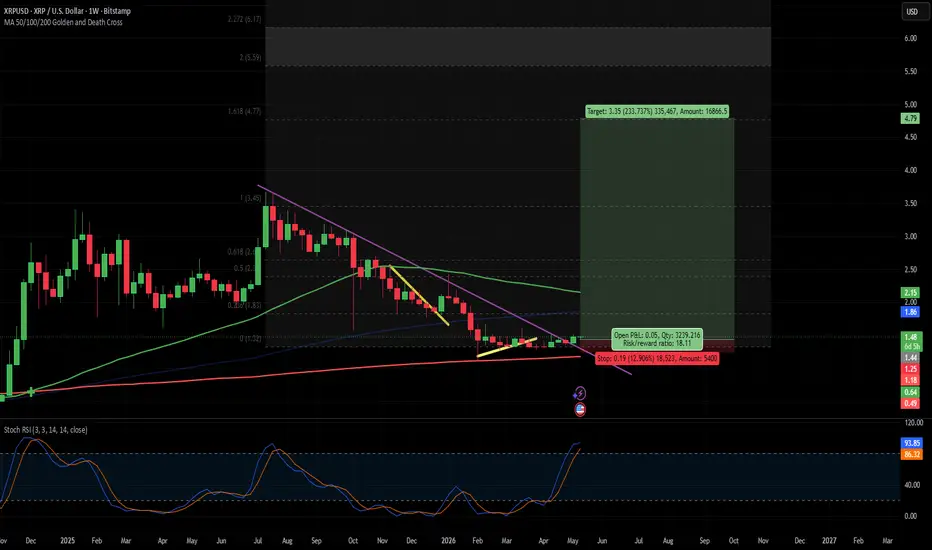Click the 6.00 price scale value
932x550 pixels.
click(910, 38)
